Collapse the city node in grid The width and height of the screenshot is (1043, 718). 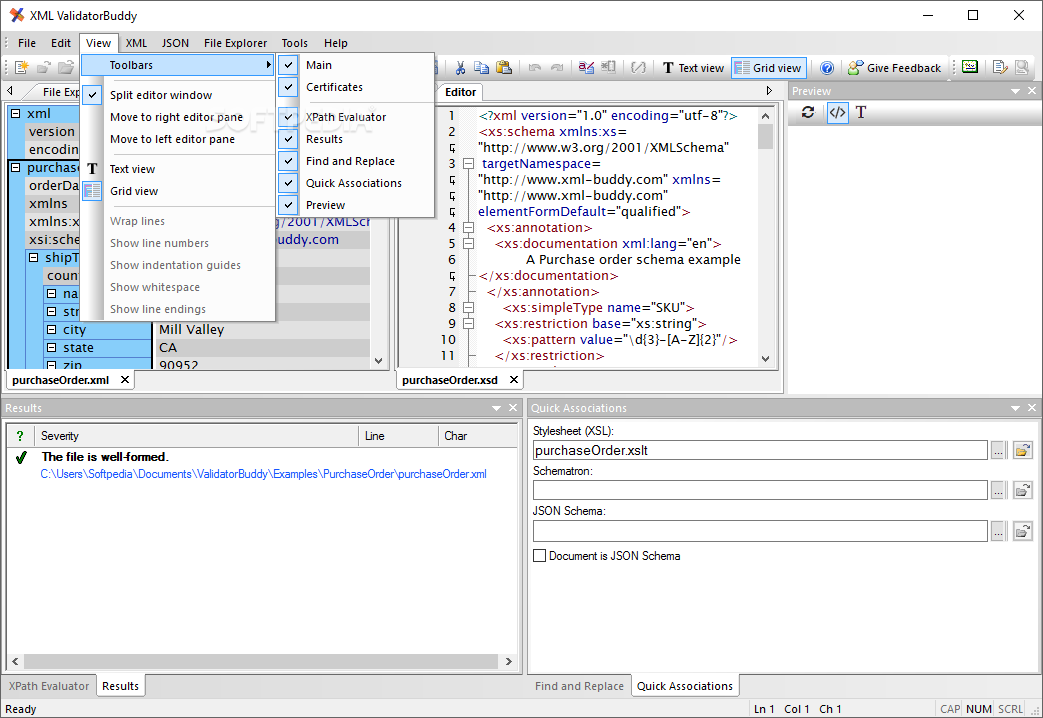point(51,329)
